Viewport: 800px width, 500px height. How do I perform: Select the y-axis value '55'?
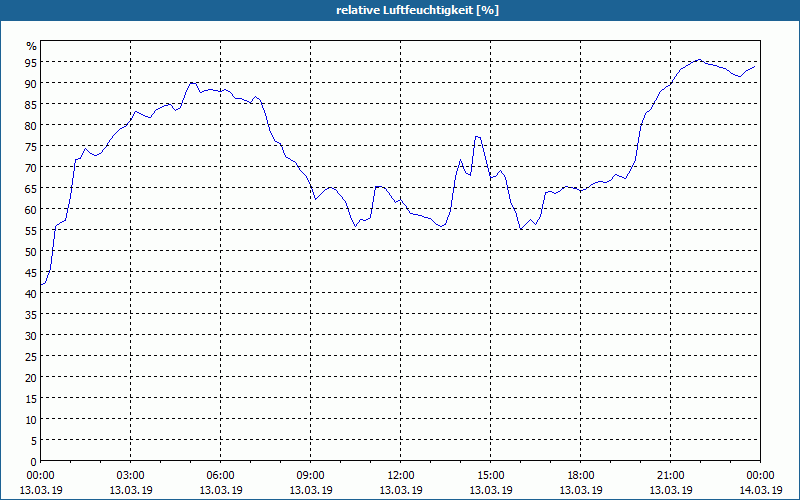[31, 231]
